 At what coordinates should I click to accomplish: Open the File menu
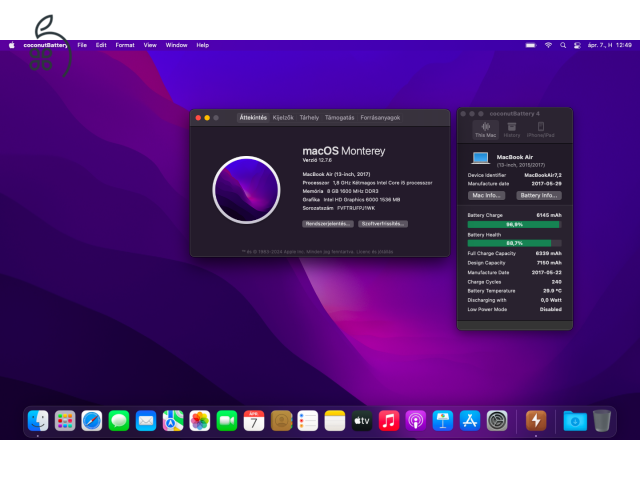(82, 45)
